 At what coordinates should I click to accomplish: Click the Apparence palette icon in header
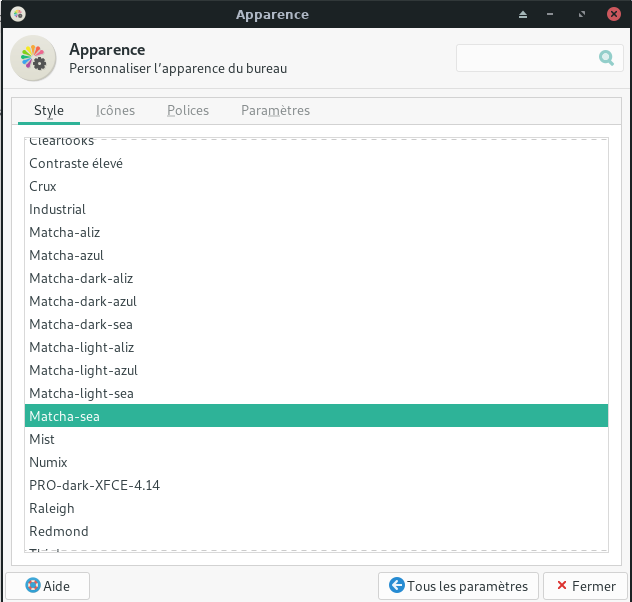point(33,59)
